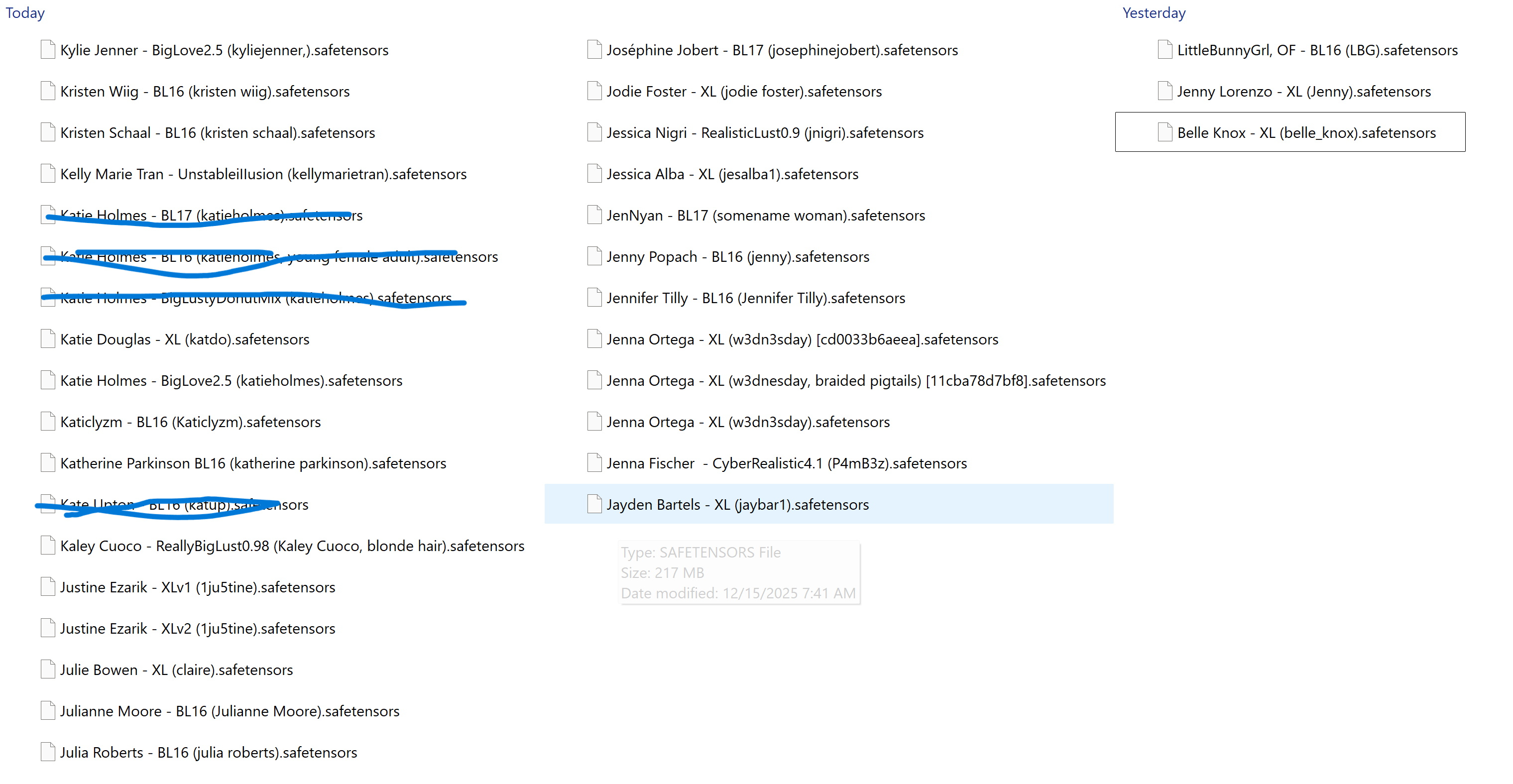Click icon next to Julia Roberts BL16 file
This screenshot has width=1513, height=784.
pos(48,752)
